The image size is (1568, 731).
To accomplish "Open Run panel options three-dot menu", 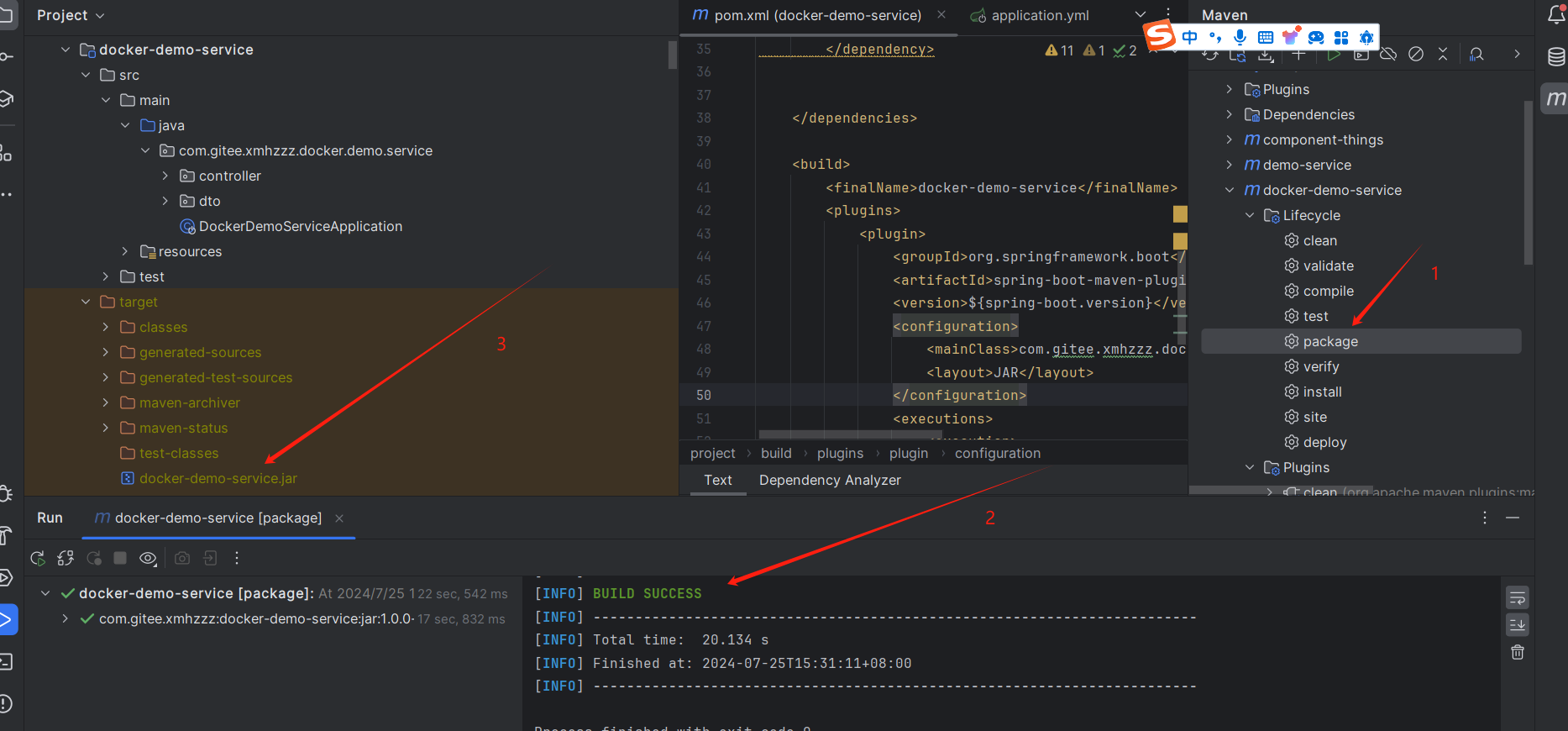I will pos(1485,518).
